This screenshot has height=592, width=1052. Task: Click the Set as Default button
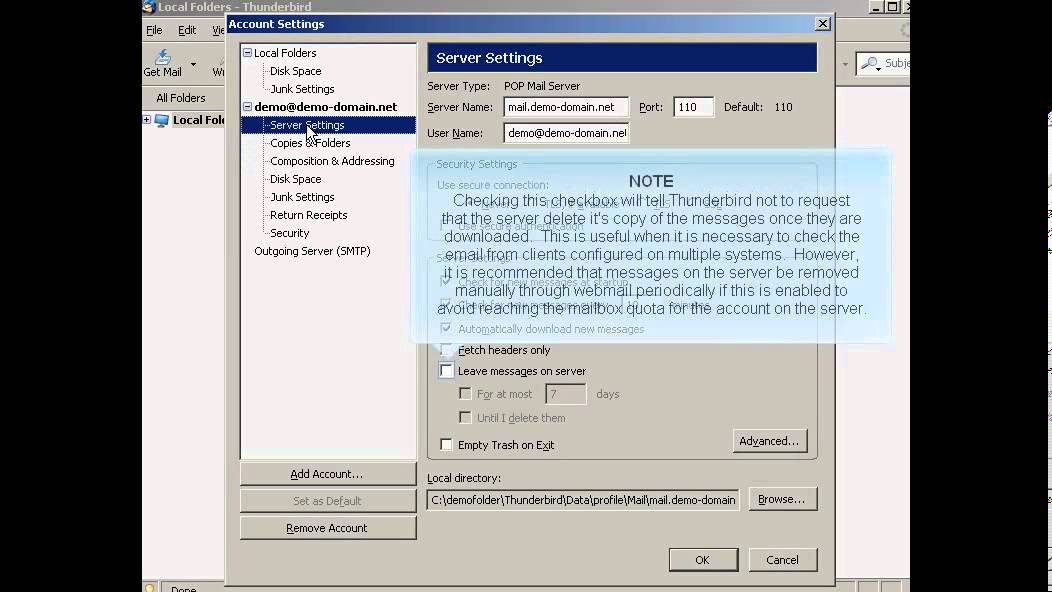point(327,501)
